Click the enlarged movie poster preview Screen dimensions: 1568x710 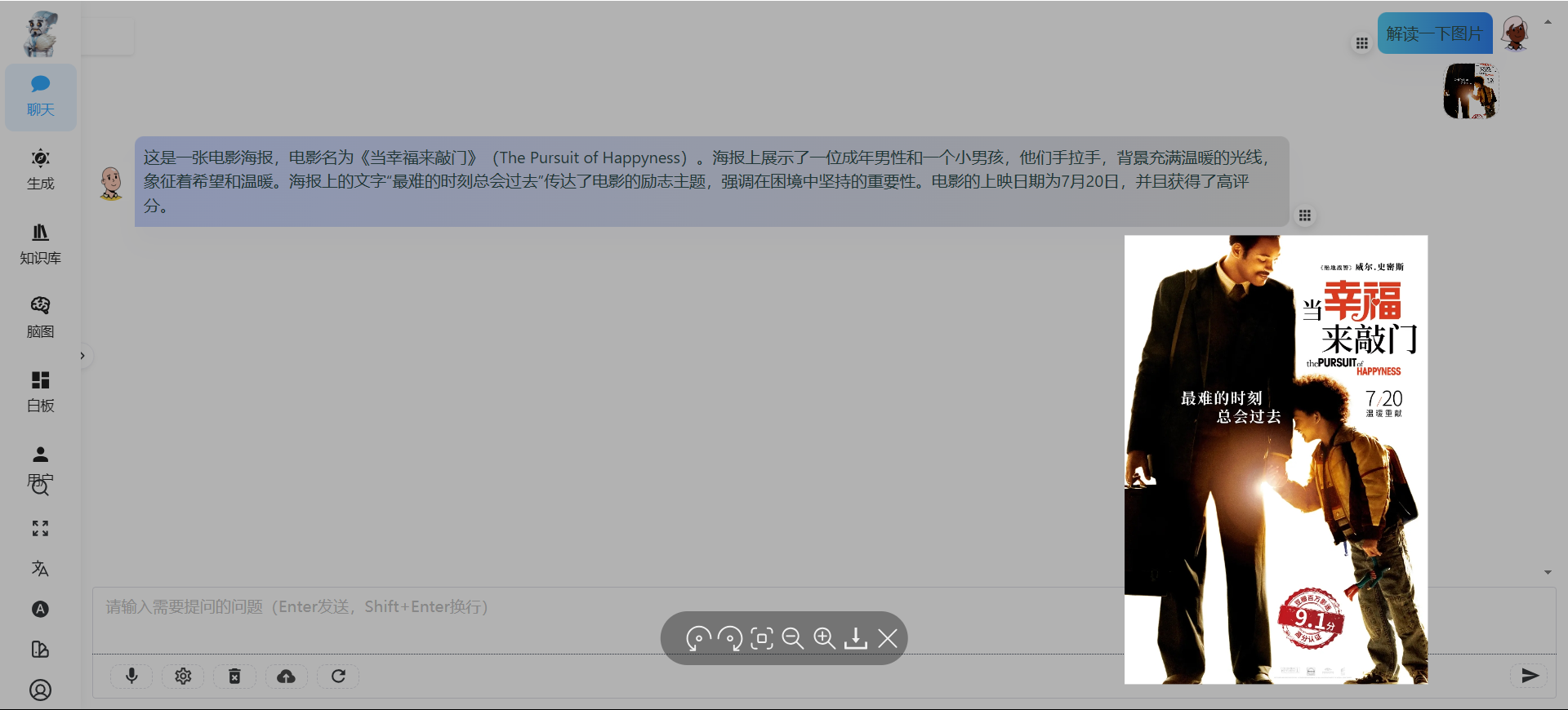[x=1276, y=459]
